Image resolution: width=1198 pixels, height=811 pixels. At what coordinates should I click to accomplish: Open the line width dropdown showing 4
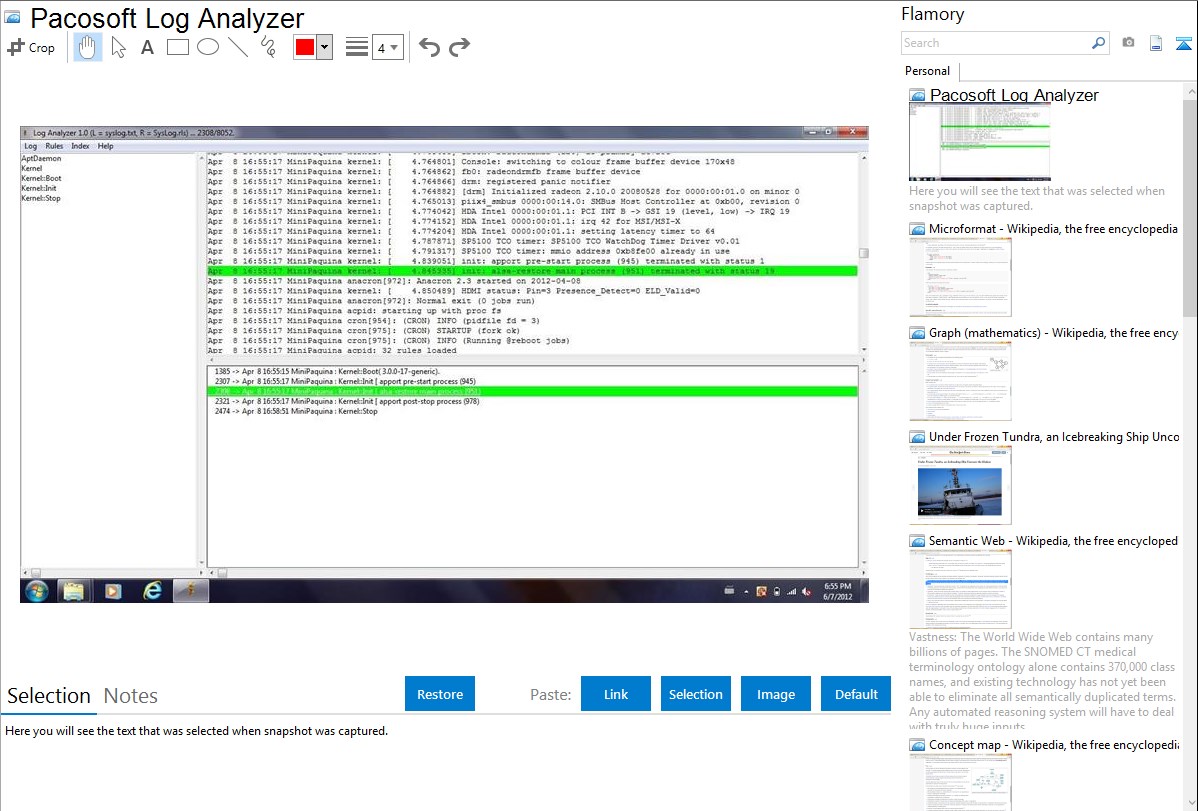tap(387, 48)
